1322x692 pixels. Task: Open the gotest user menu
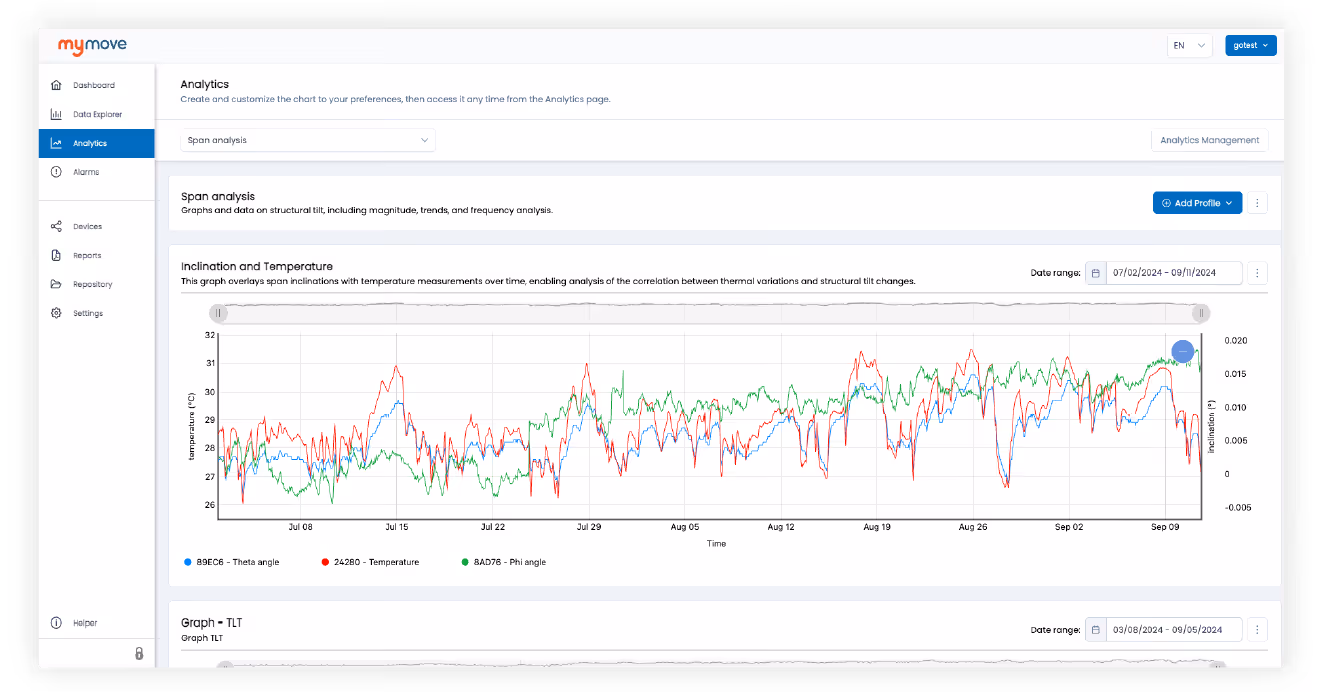point(1250,45)
